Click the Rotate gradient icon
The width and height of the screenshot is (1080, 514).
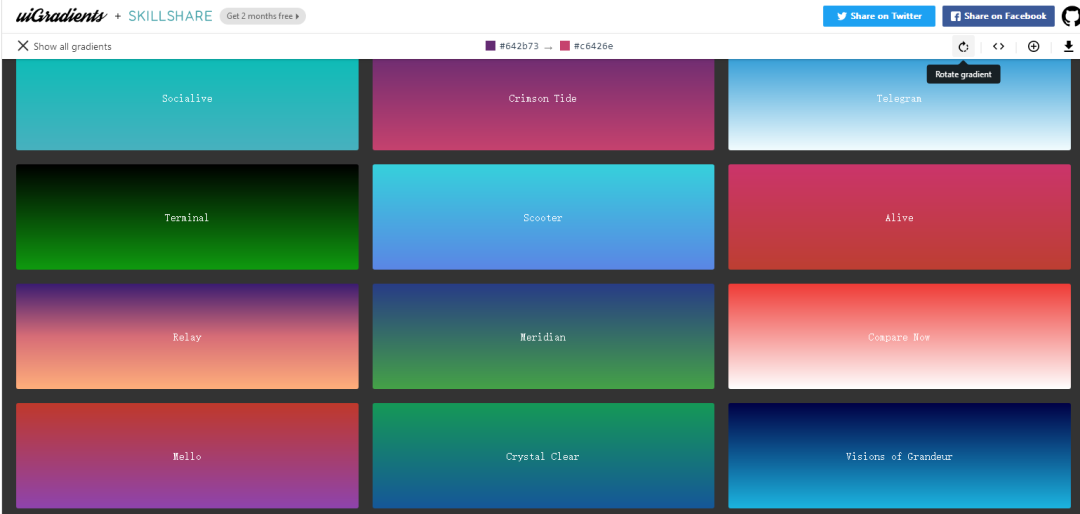coord(963,46)
